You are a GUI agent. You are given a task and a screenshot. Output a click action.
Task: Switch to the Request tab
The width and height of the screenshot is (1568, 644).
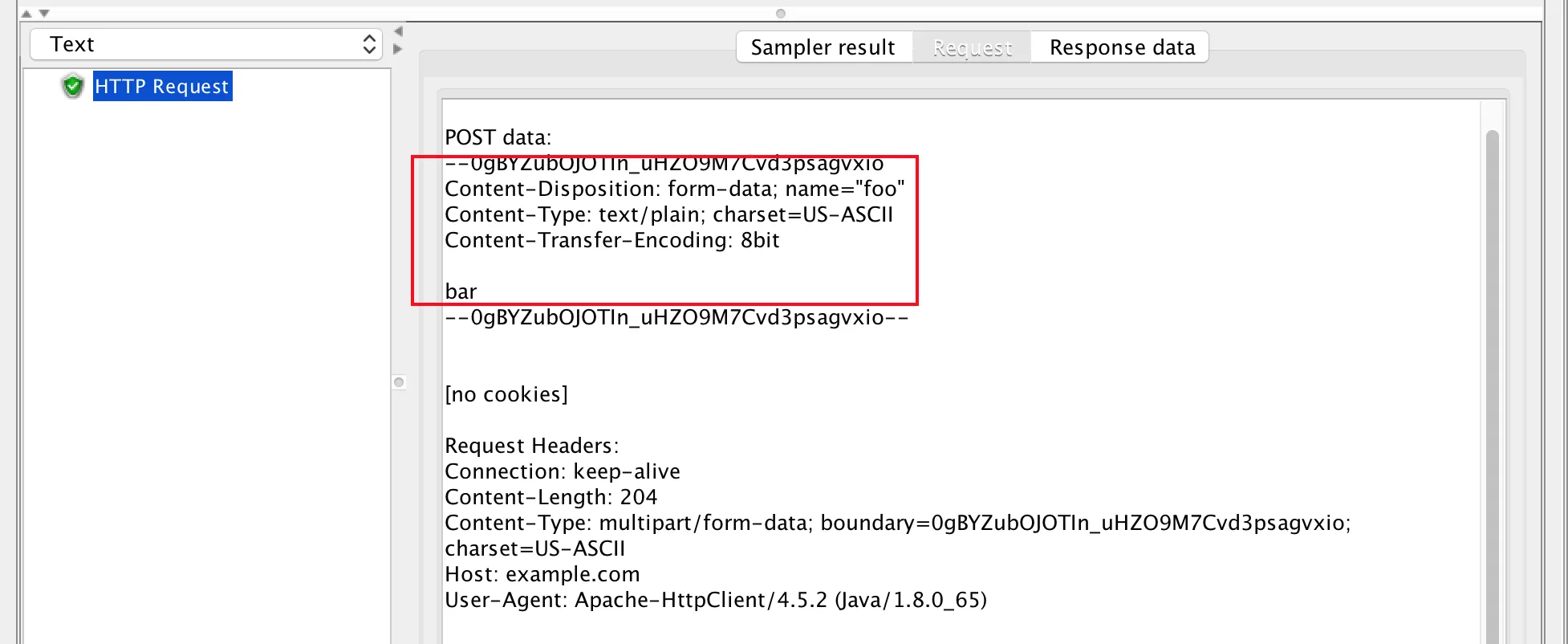click(x=972, y=47)
